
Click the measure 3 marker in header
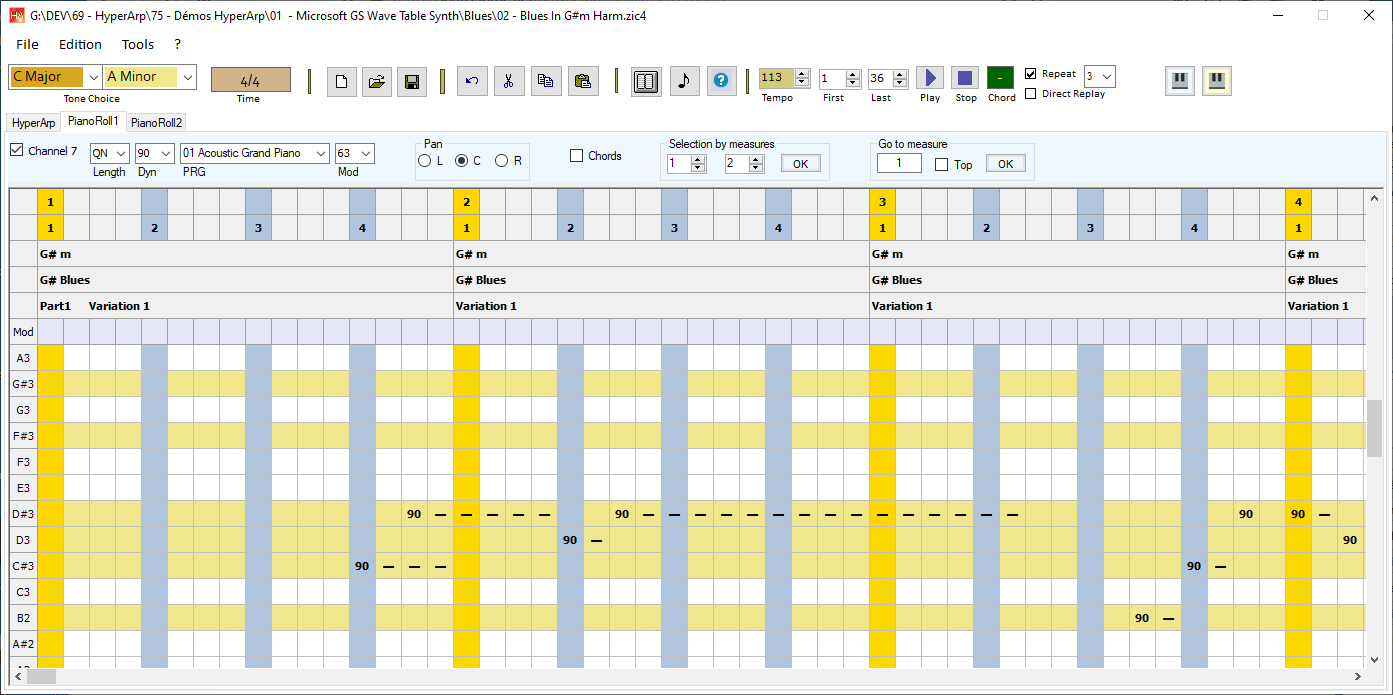(x=882, y=202)
